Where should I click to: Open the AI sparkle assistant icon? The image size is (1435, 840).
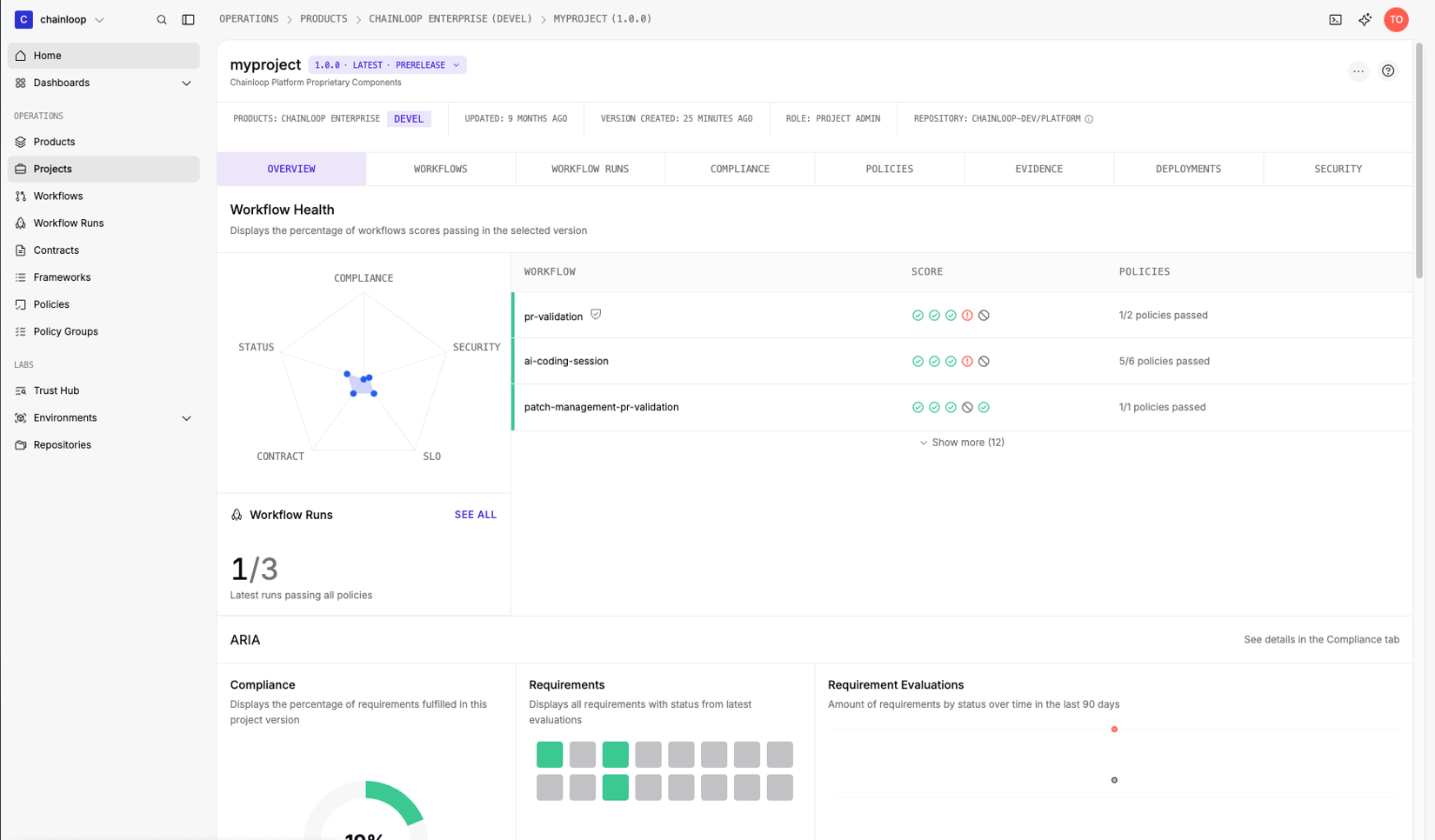(1365, 19)
